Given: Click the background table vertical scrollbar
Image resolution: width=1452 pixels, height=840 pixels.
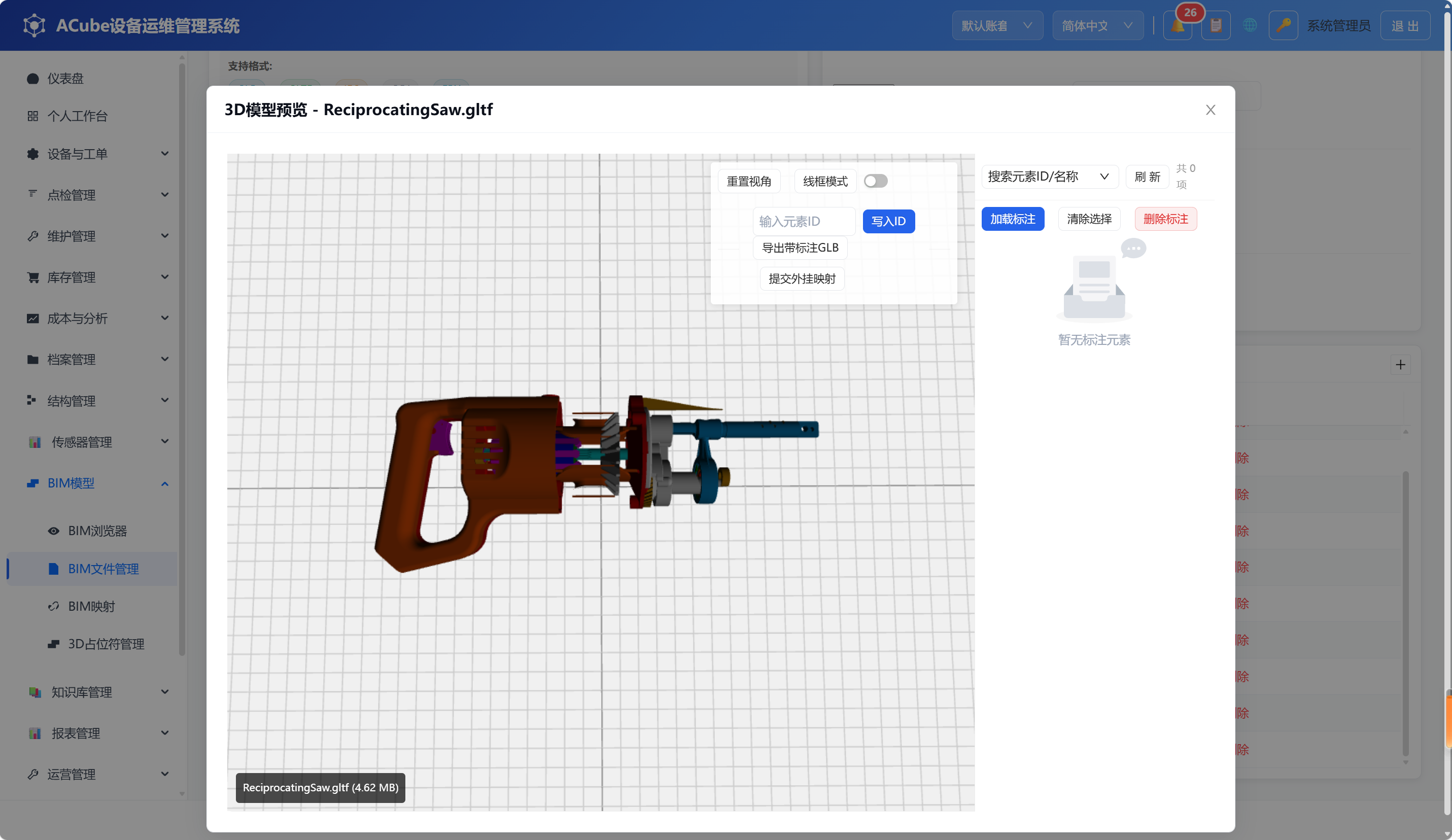Looking at the screenshot, I should point(1406,614).
